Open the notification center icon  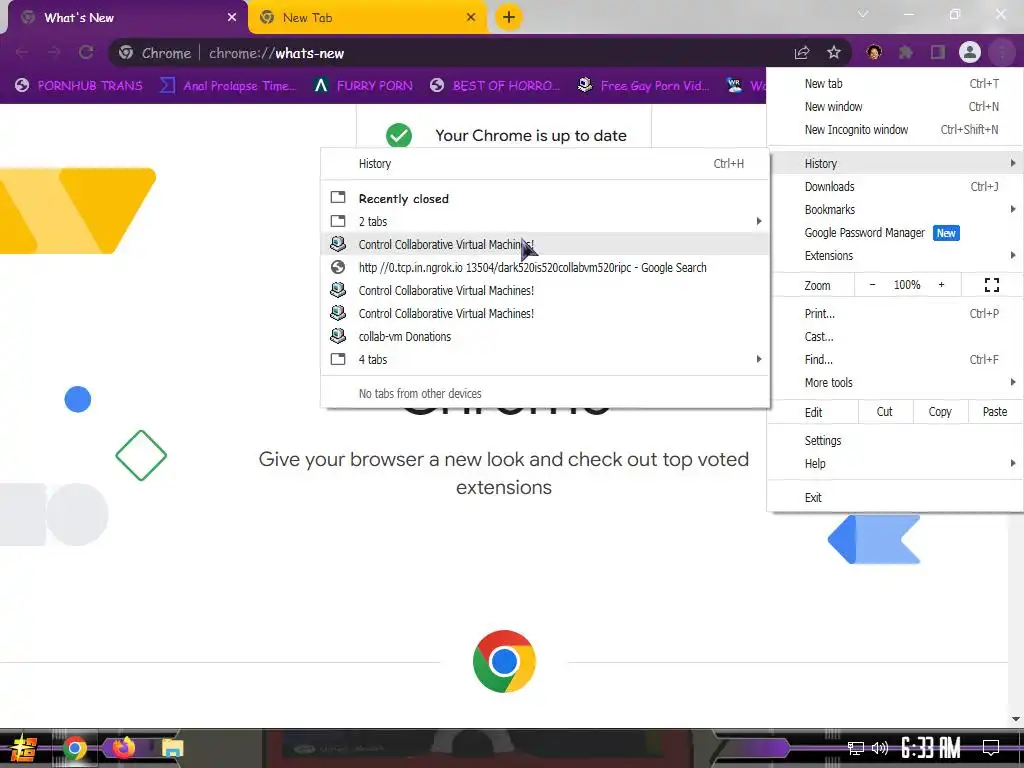coord(991,748)
